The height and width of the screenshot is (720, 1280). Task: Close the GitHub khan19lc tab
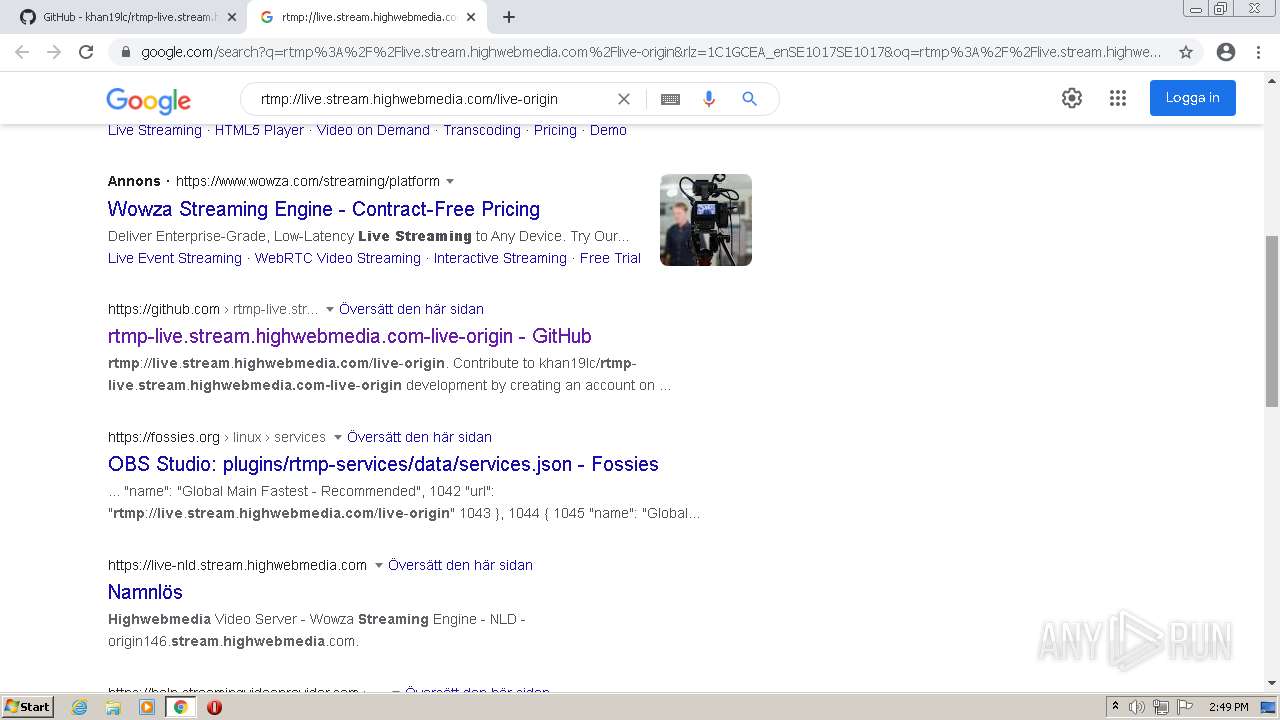232,17
